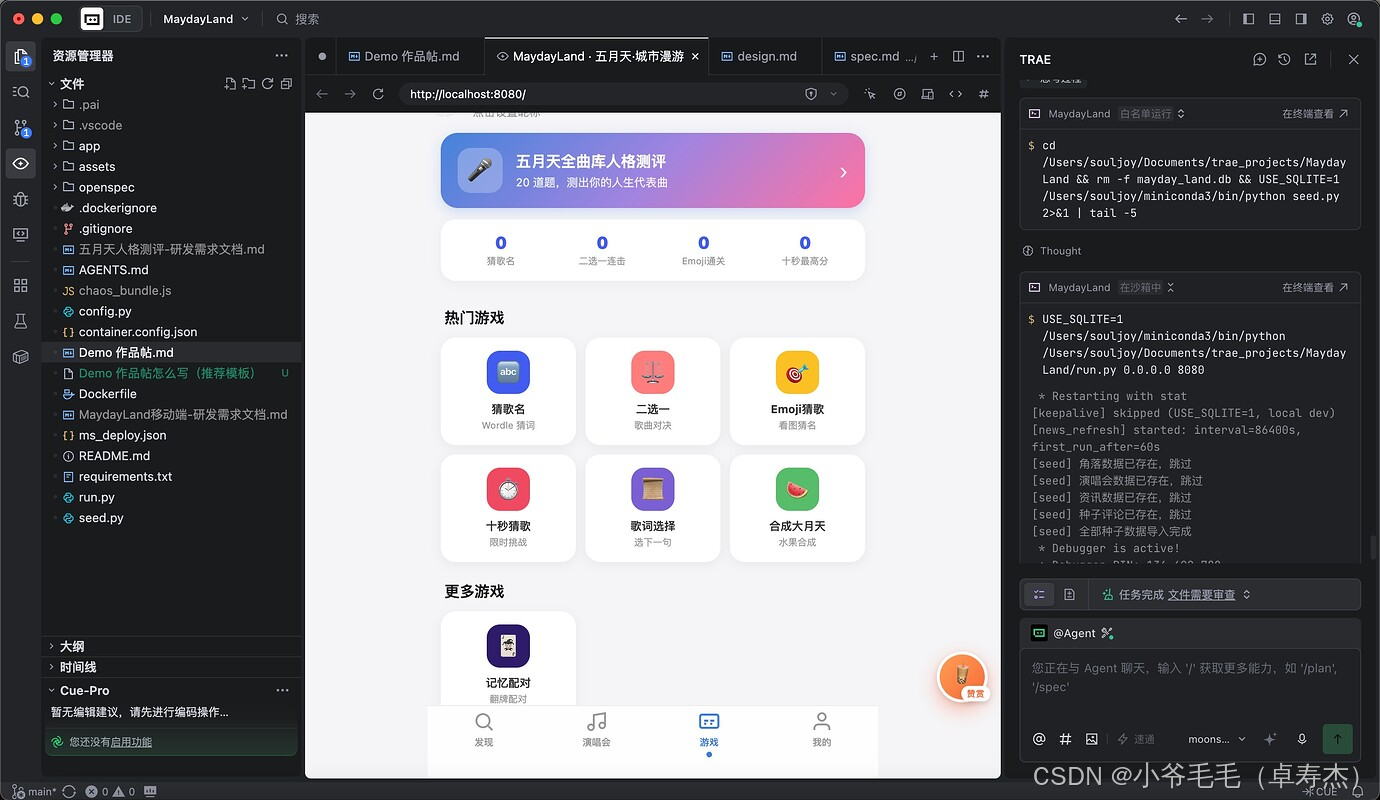Open the testing flask icon in activity bar
Screen dimensions: 1380x800
click(20, 321)
